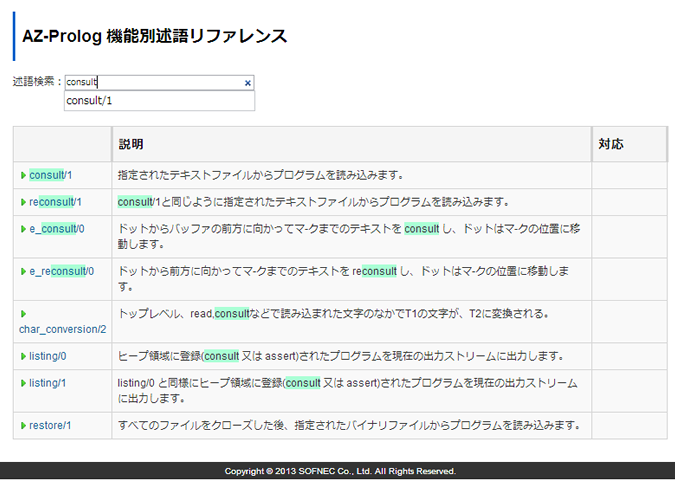Select the consult/1 autocomplete suggestion
This screenshot has height=480, width=675.
click(159, 101)
